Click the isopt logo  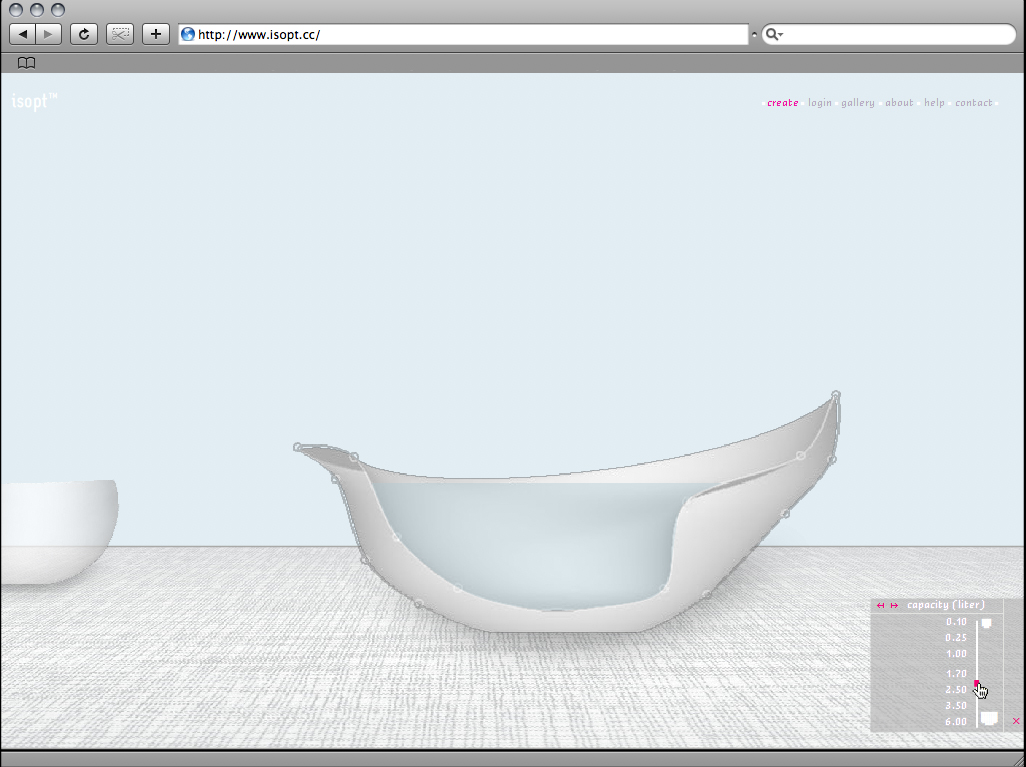click(x=35, y=101)
